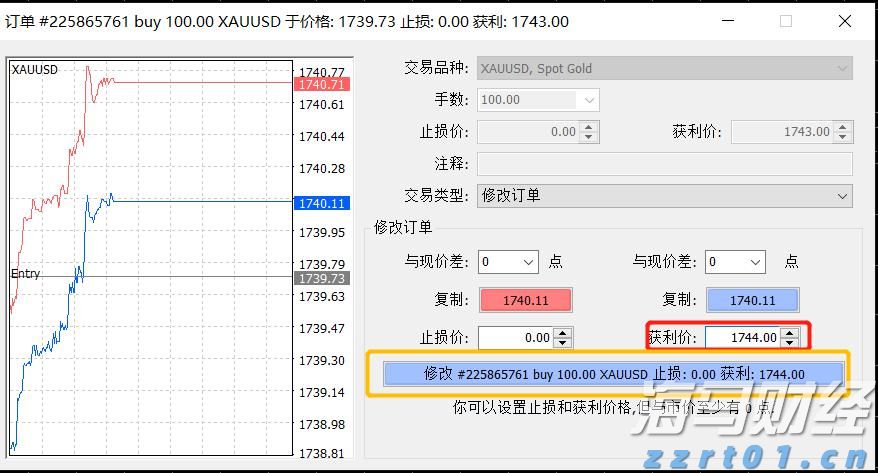Increase the lower 止损价 value with up arrow

(x=563, y=333)
